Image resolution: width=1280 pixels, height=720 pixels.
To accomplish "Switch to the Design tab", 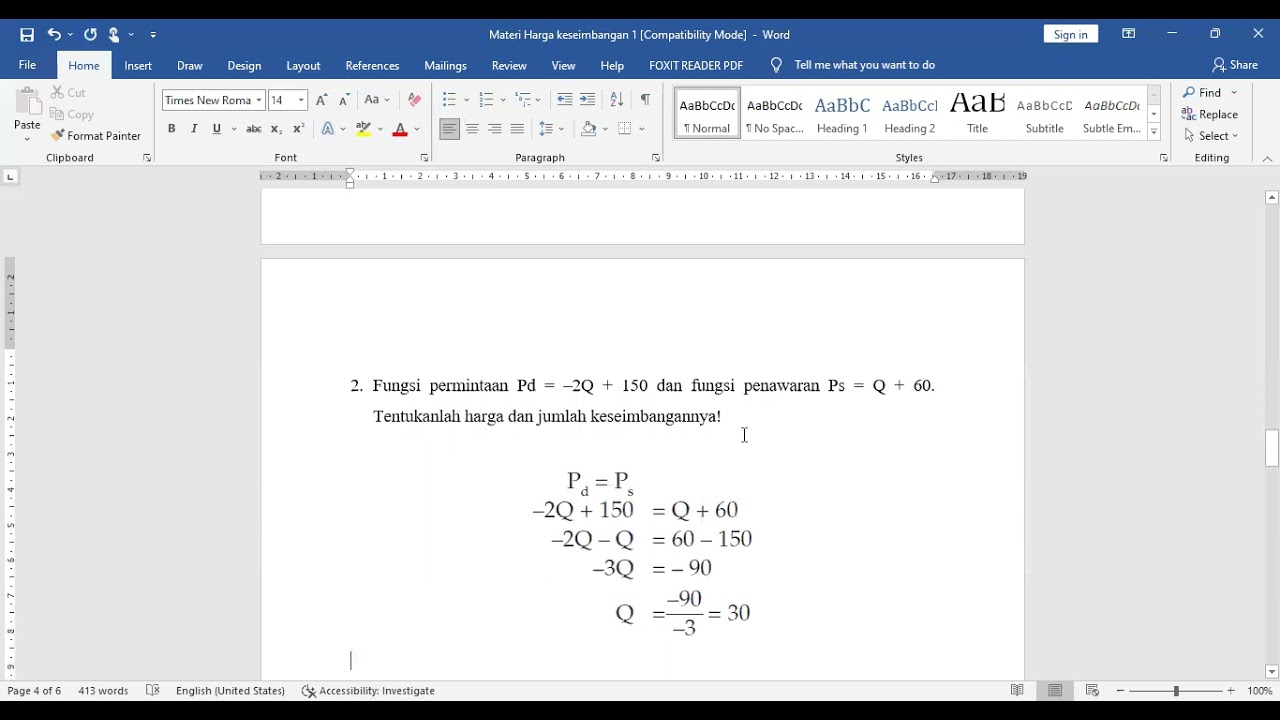I will [x=244, y=66].
